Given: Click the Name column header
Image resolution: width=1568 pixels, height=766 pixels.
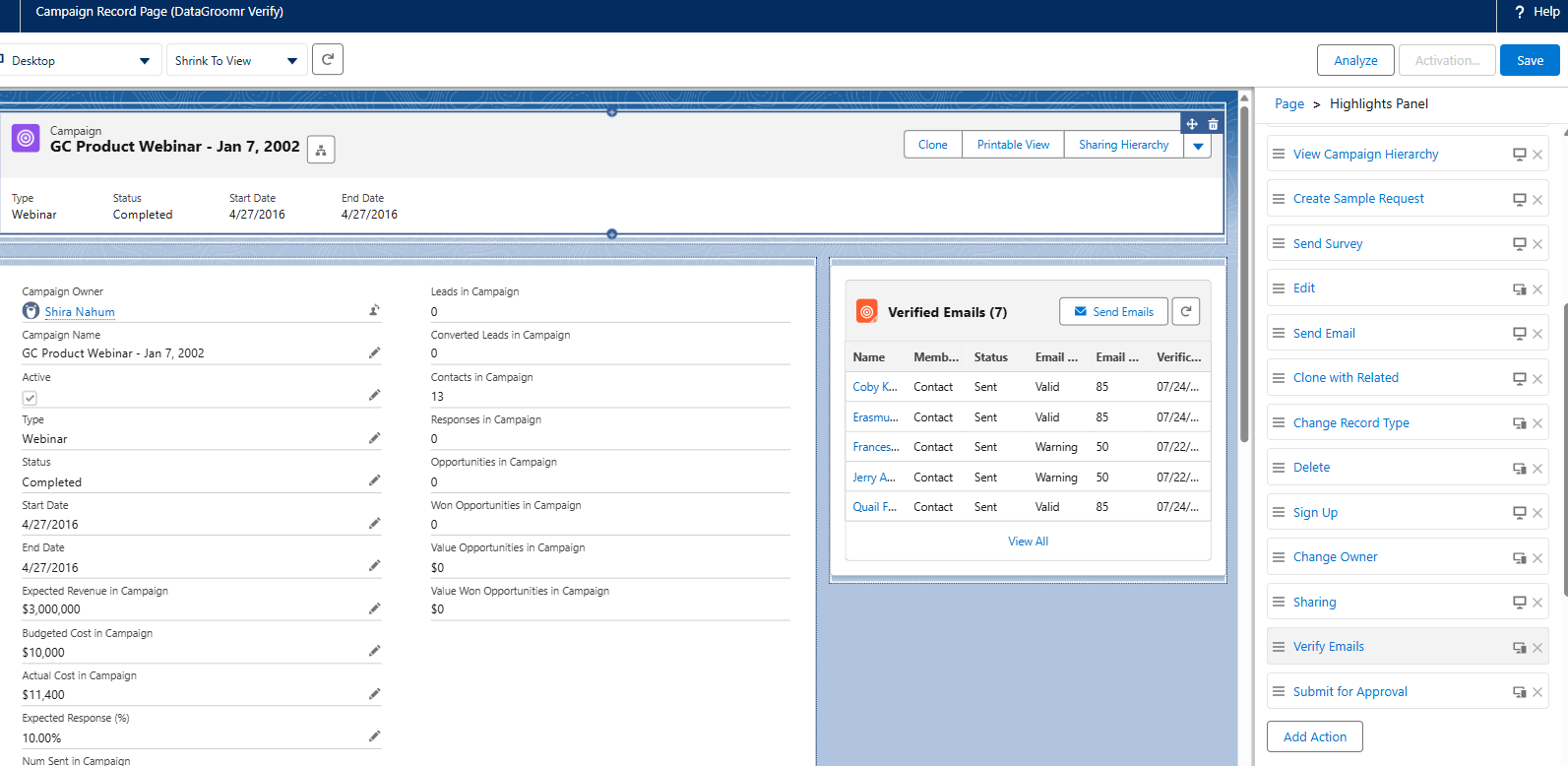Looking at the screenshot, I should 869,357.
